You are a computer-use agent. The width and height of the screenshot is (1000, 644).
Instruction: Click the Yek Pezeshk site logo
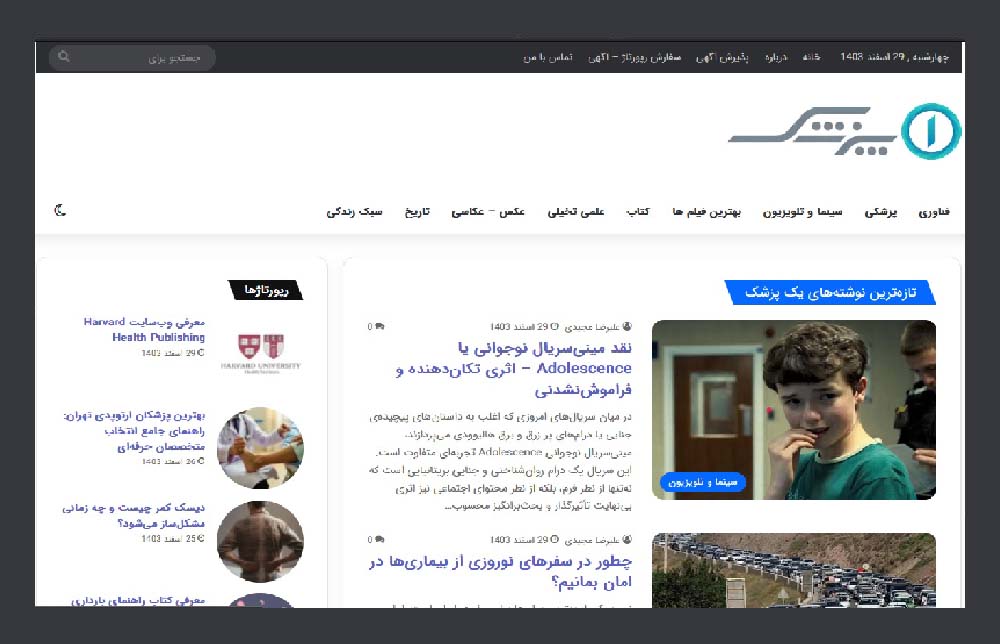tap(844, 131)
